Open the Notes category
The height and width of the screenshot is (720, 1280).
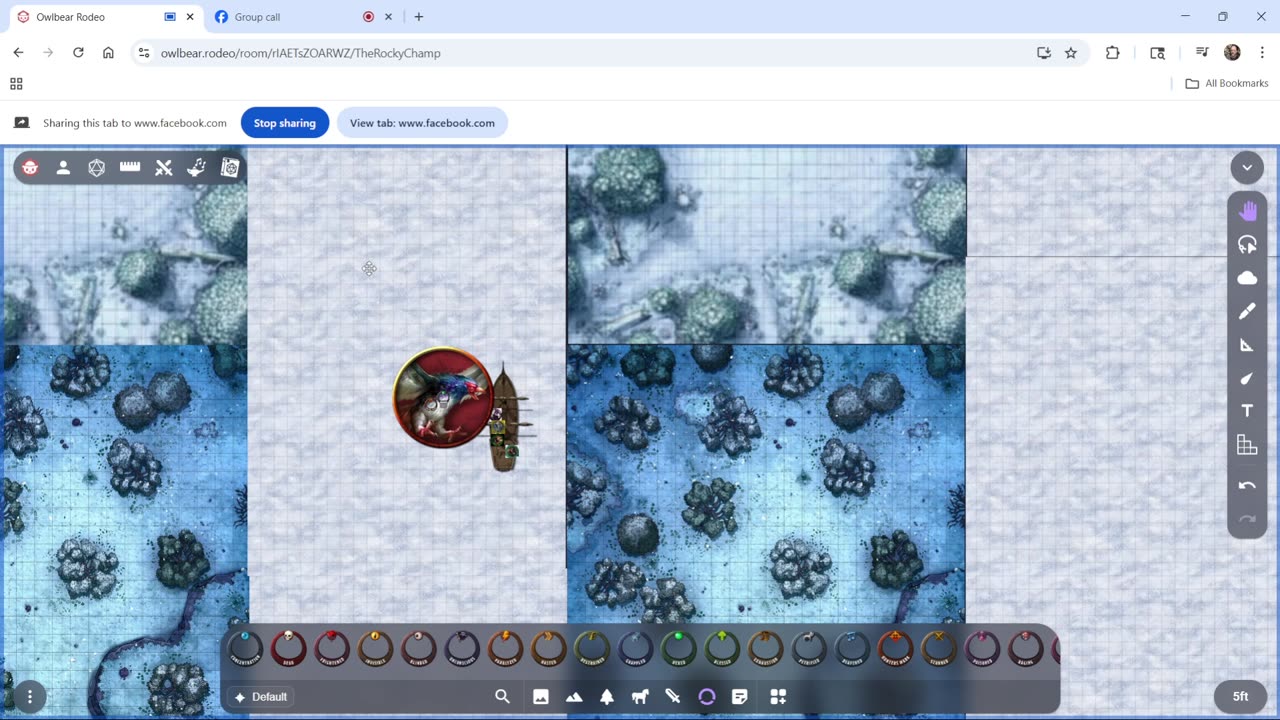[x=740, y=697]
